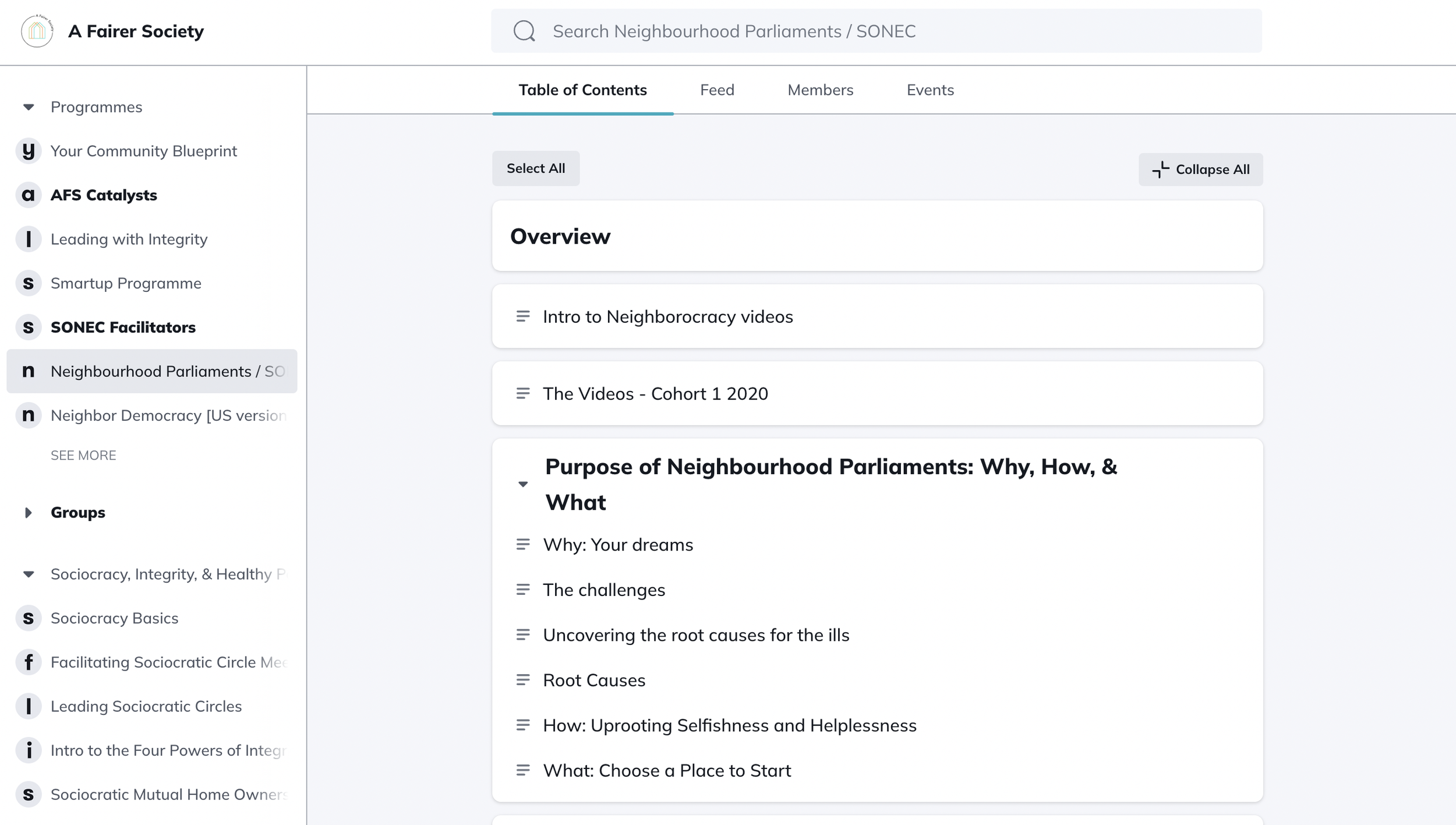This screenshot has height=825, width=1456.
Task: Go to the Events tab
Action: tap(930, 90)
